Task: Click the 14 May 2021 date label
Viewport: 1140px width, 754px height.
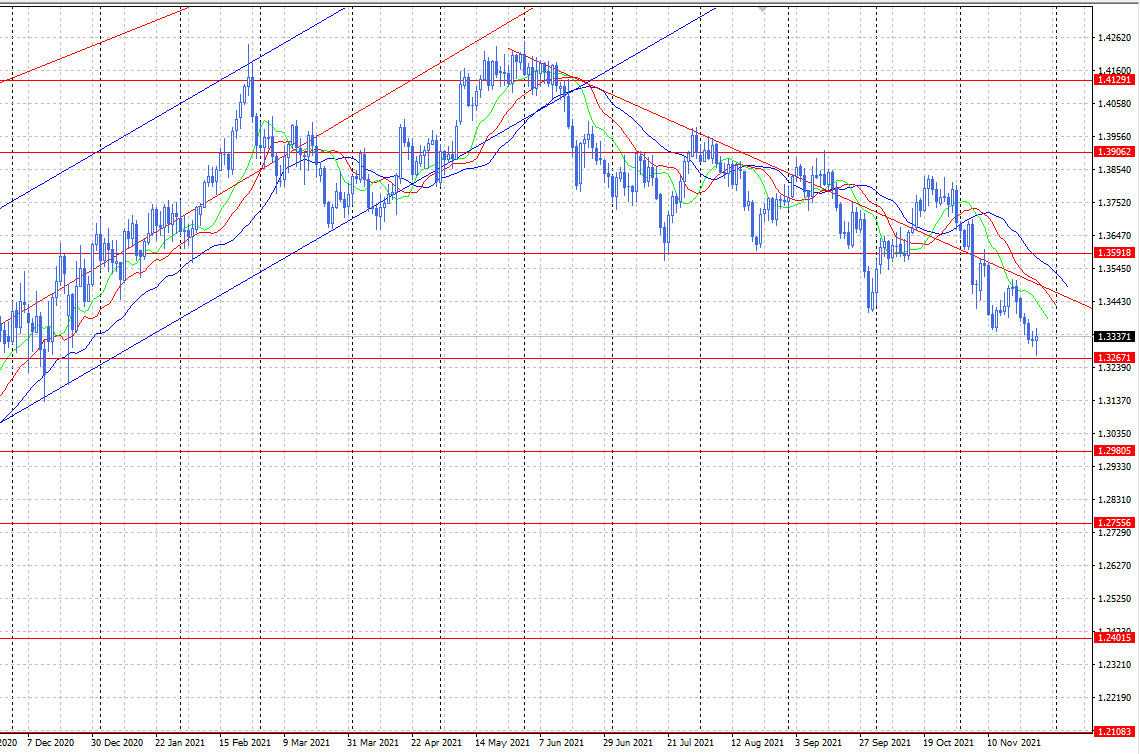Action: pos(502,743)
